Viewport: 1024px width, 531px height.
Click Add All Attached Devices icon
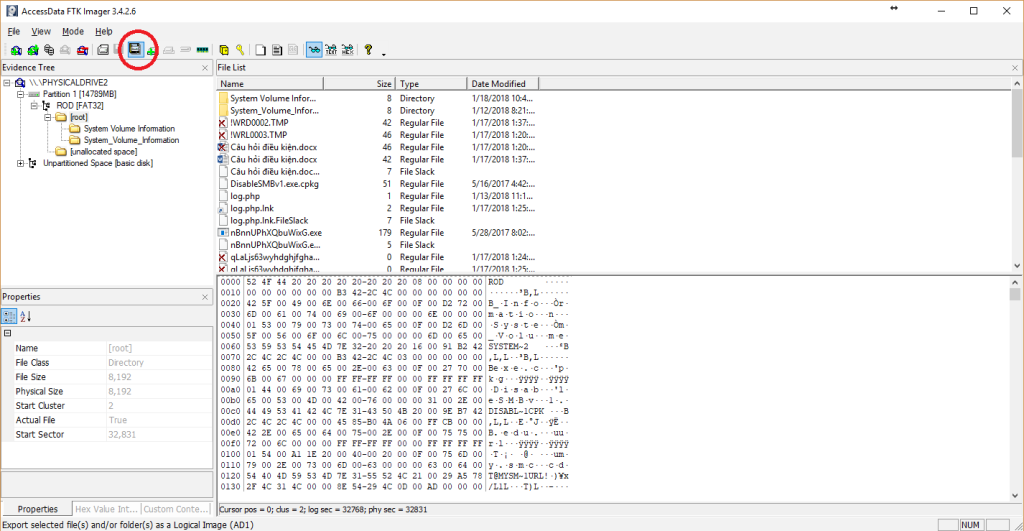coord(33,50)
